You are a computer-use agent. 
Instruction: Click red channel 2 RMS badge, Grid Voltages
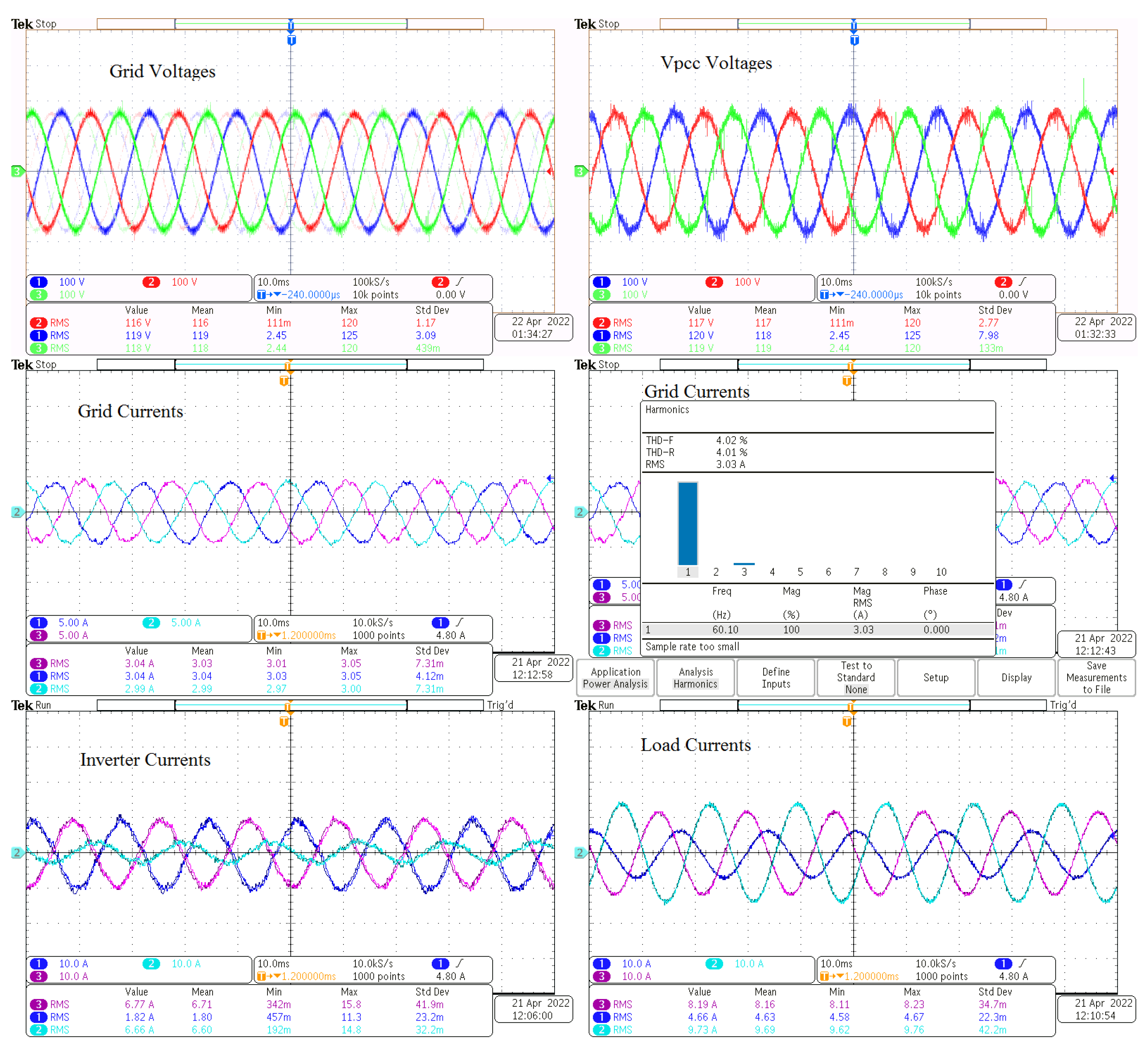click(x=38, y=323)
